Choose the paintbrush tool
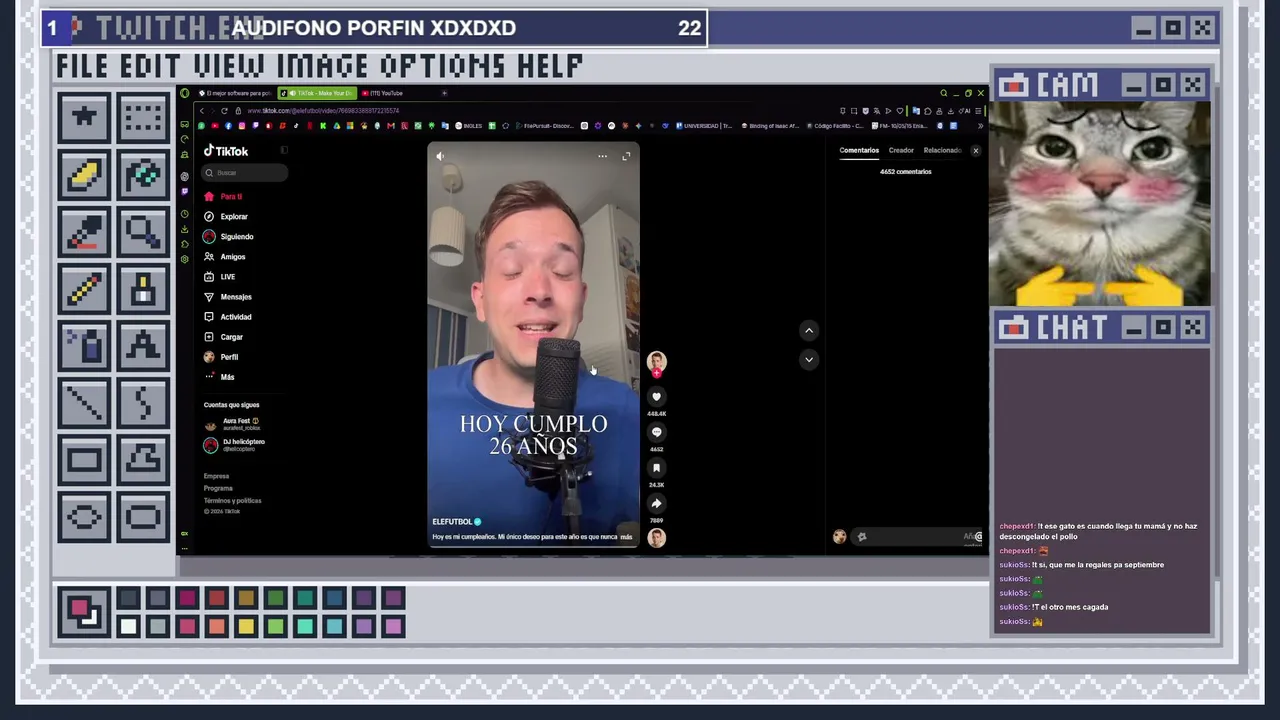 point(144,290)
